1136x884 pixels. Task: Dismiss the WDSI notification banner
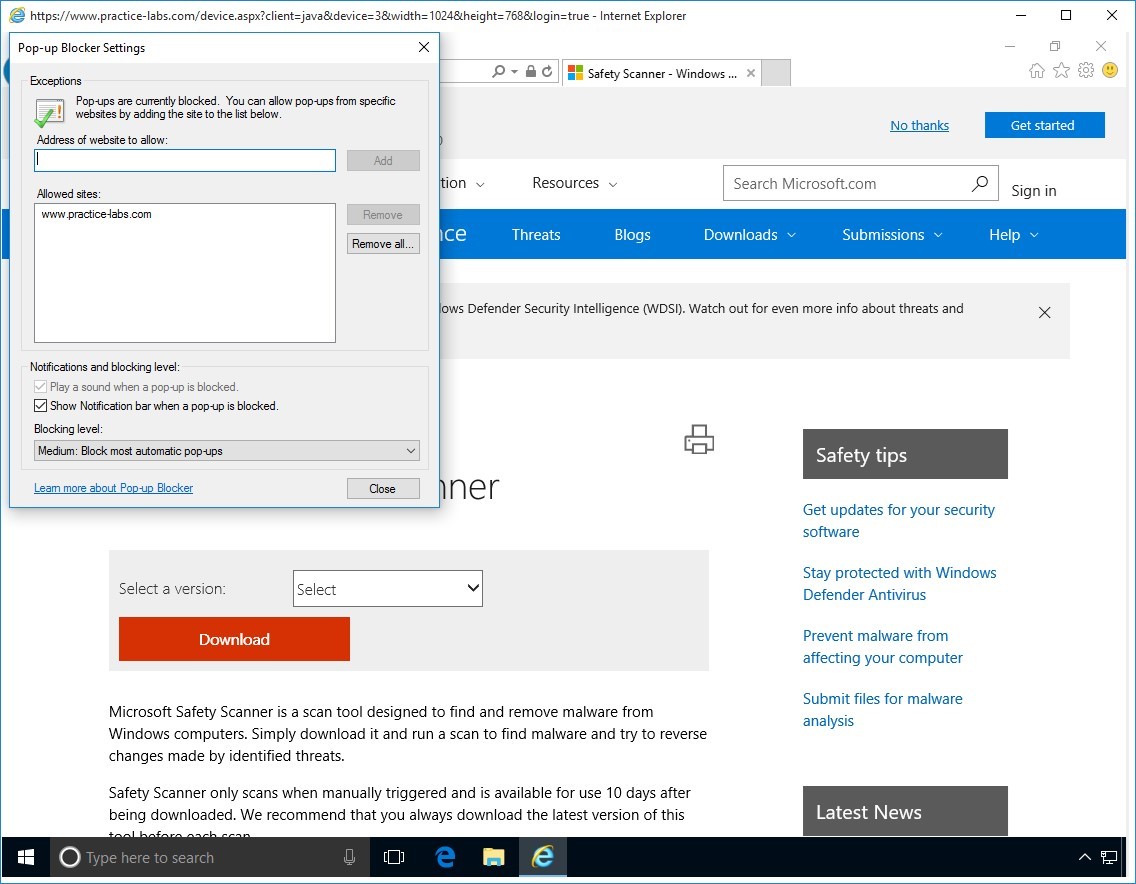(x=1044, y=312)
